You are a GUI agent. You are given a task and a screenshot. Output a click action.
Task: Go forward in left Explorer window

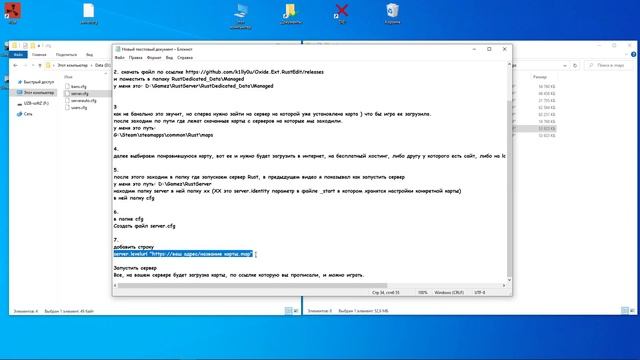[25, 65]
